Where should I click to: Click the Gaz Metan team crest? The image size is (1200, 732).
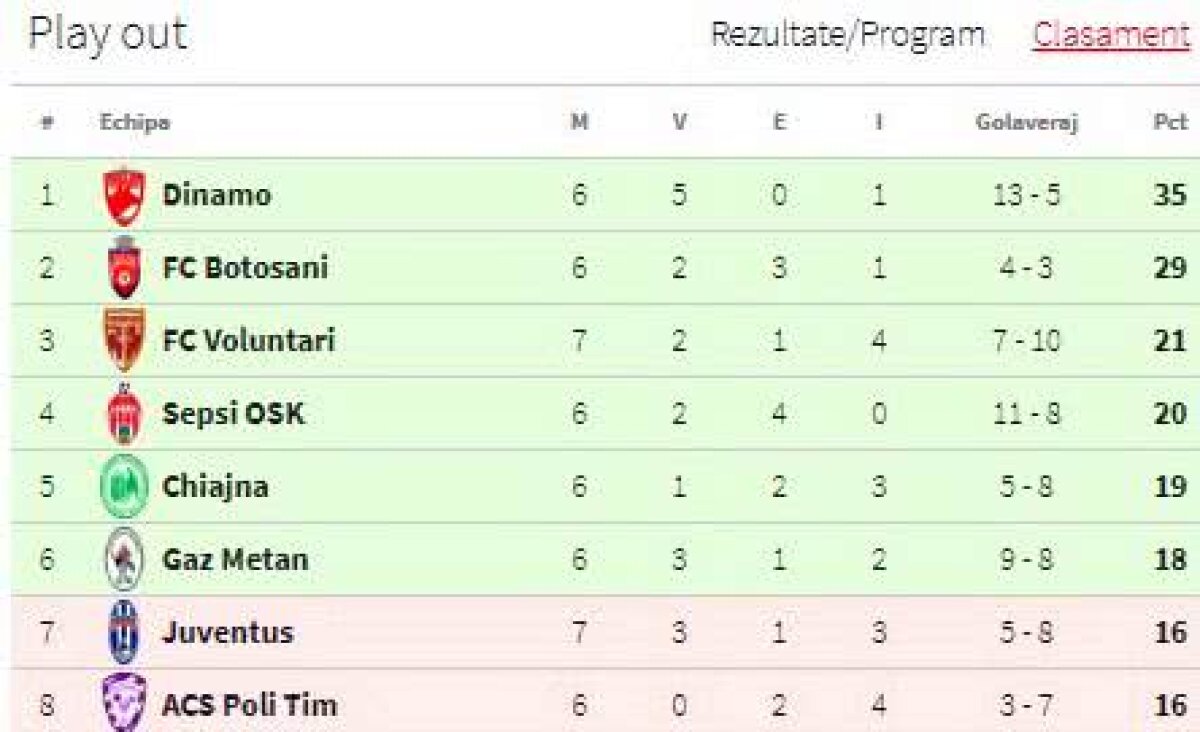[124, 560]
